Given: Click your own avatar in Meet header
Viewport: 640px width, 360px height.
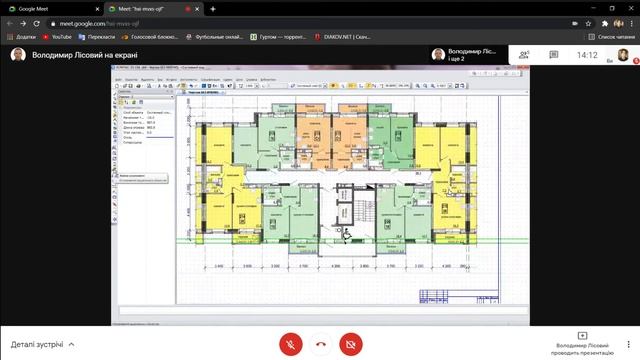Looking at the screenshot, I should 623,55.
